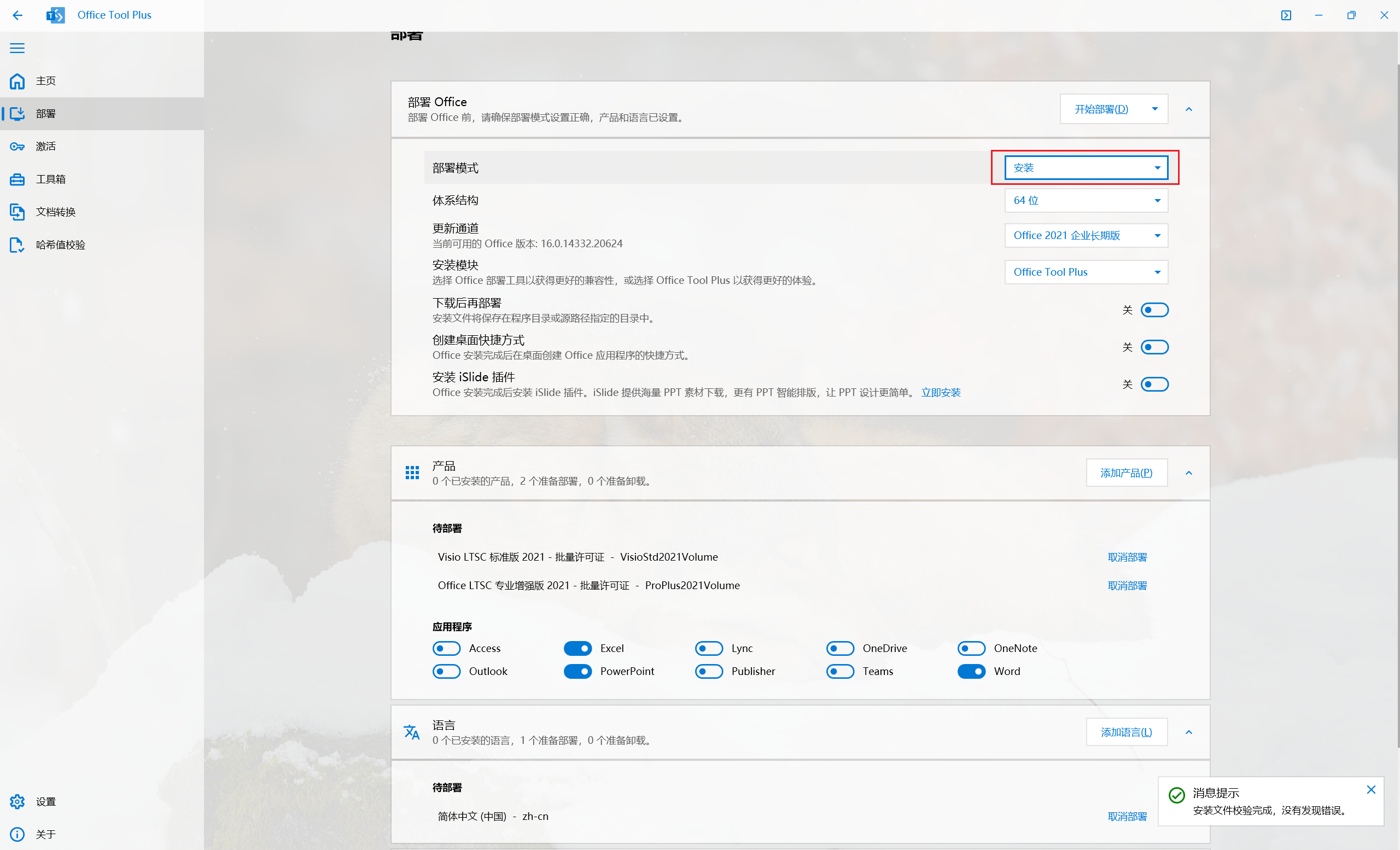Disable the PowerPoint application toggle
Viewport: 1400px width, 850px height.
pos(578,671)
